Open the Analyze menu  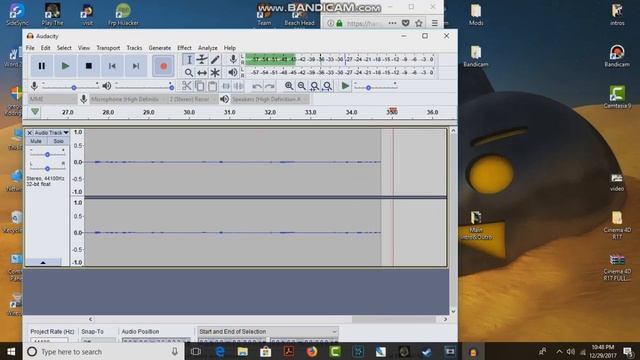click(208, 48)
